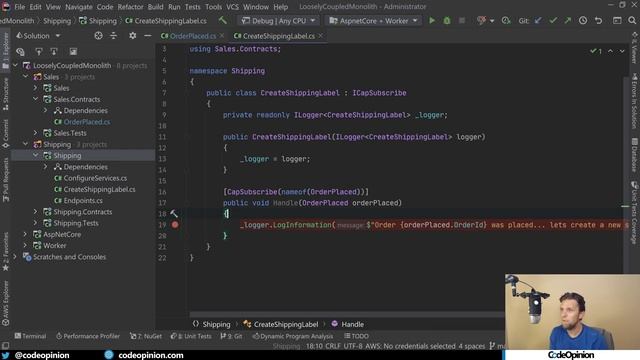Screen dimensions: 640x360
Task: Open Database tool window on right
Action: [635, 155]
